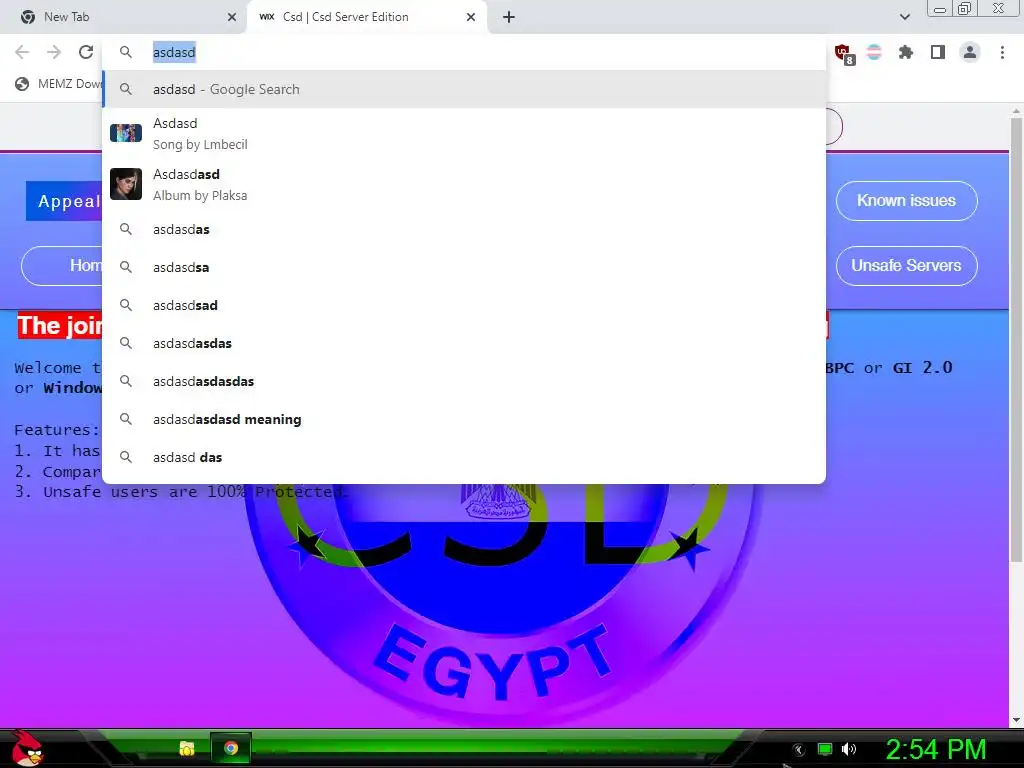Choose the asdasdas suggestion
Image resolution: width=1024 pixels, height=768 pixels.
pos(464,229)
